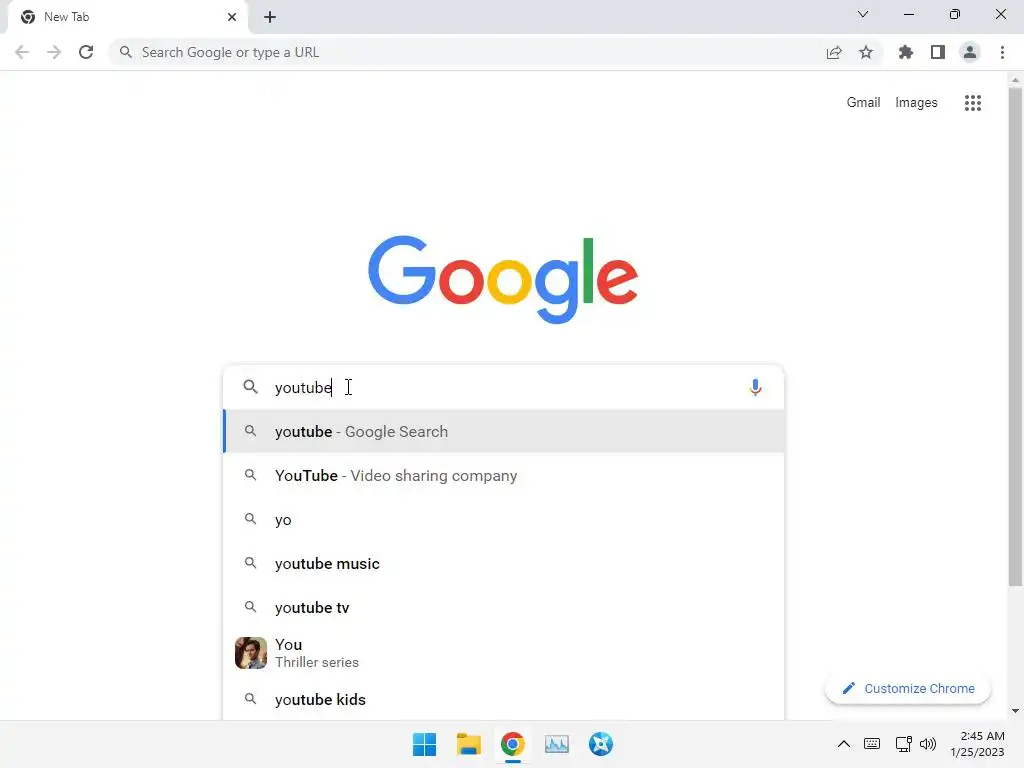Click the browser back arrow
1024x768 pixels.
point(22,52)
